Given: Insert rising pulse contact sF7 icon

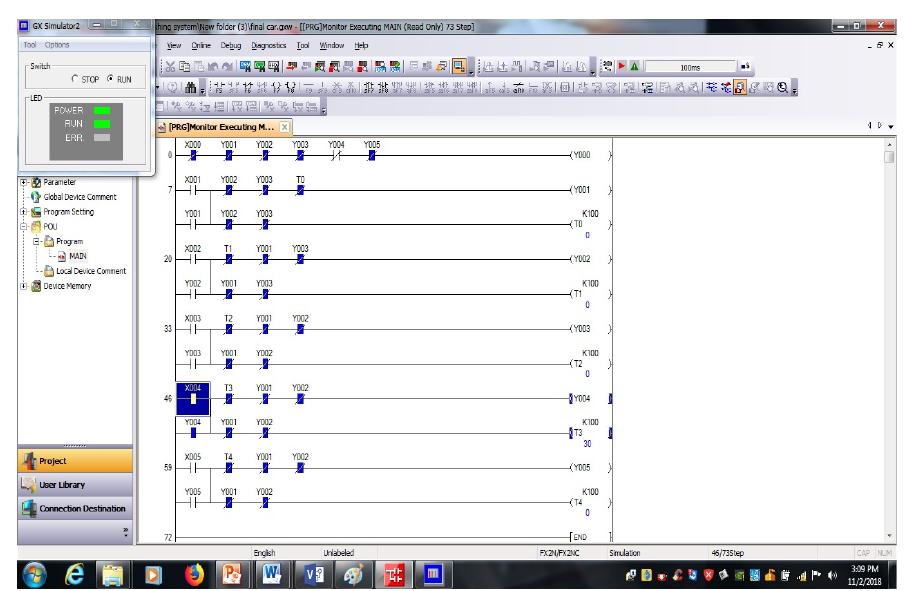Looking at the screenshot, I should click(x=369, y=88).
